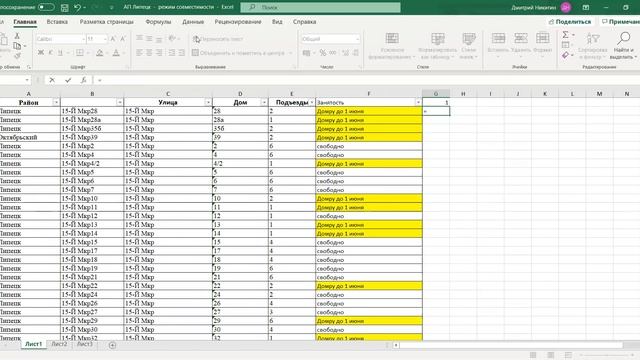
Task: Click the Delete cells icon
Action: point(520,38)
